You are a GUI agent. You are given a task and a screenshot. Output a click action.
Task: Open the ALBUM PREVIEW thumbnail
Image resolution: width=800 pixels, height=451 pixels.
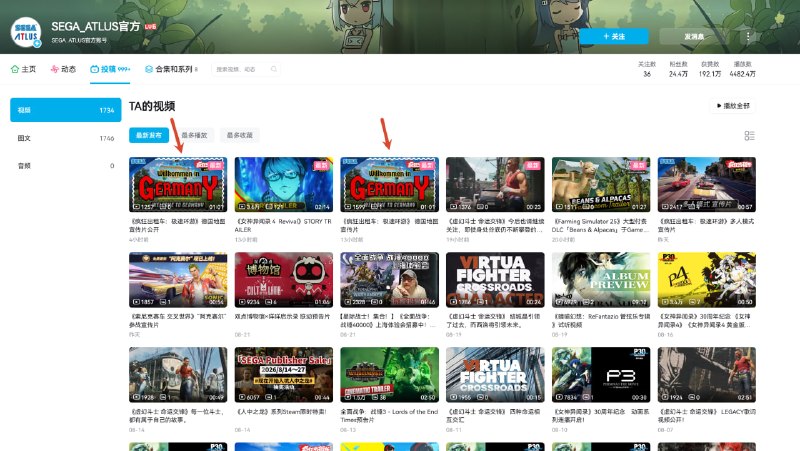click(x=601, y=279)
